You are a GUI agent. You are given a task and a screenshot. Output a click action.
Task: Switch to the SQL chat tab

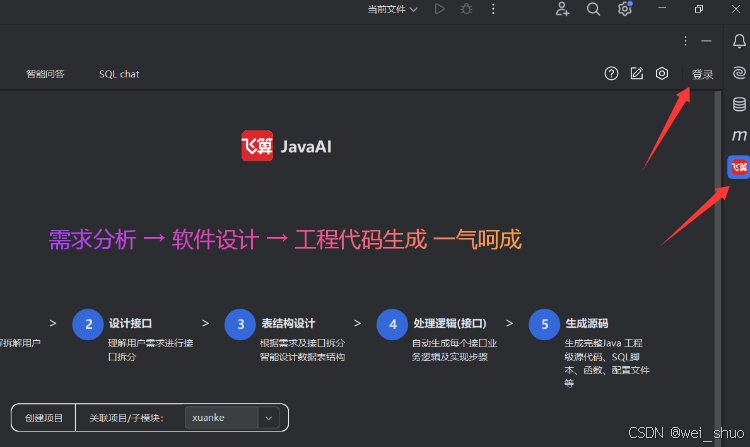(x=119, y=74)
